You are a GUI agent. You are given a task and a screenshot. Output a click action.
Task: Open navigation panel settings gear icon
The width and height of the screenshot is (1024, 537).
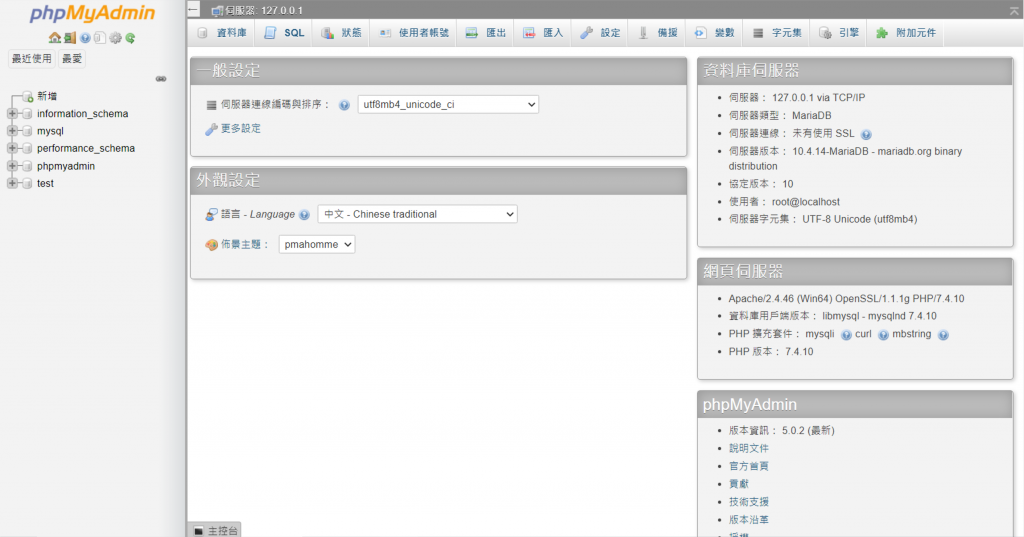pyautogui.click(x=116, y=38)
